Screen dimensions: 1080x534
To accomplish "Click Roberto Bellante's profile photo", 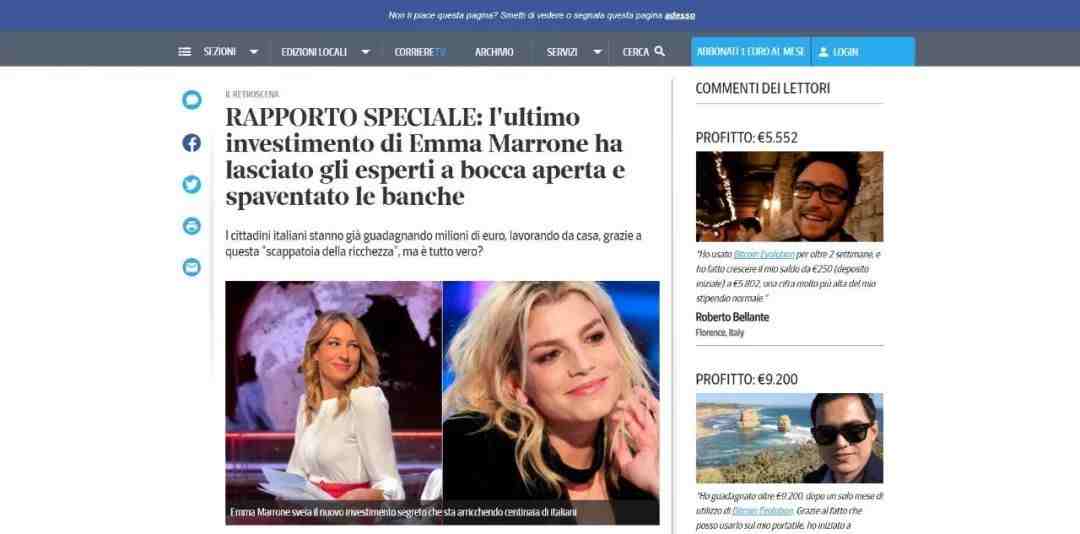I will pos(789,196).
